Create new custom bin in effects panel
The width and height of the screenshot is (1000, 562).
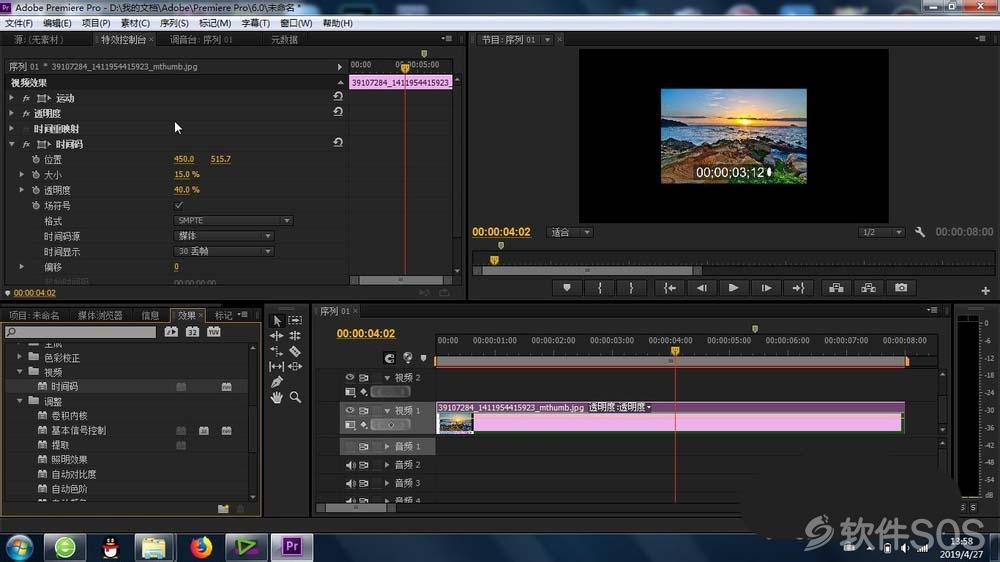tap(223, 508)
